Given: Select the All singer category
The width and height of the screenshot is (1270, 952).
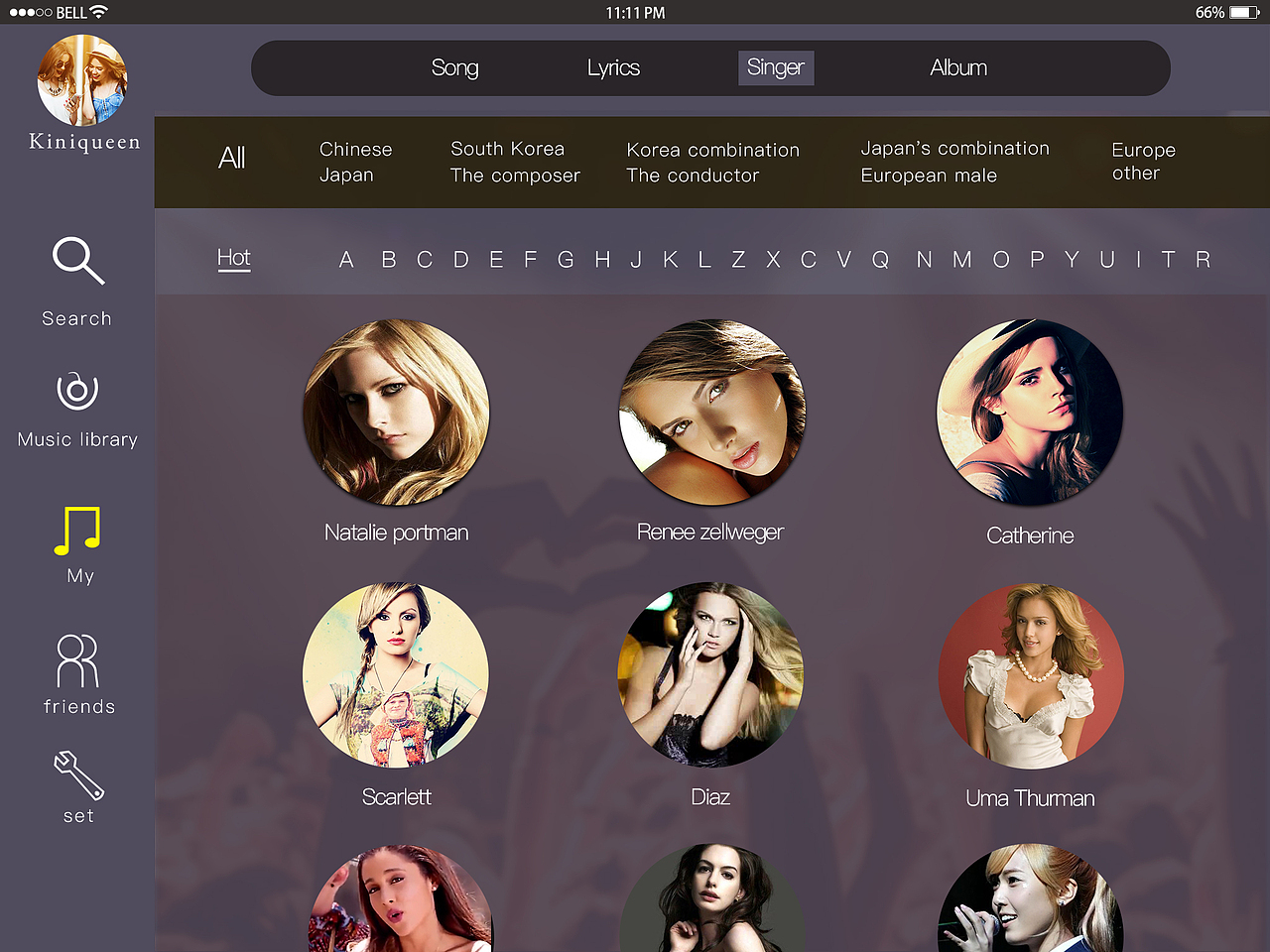Looking at the screenshot, I should [231, 158].
